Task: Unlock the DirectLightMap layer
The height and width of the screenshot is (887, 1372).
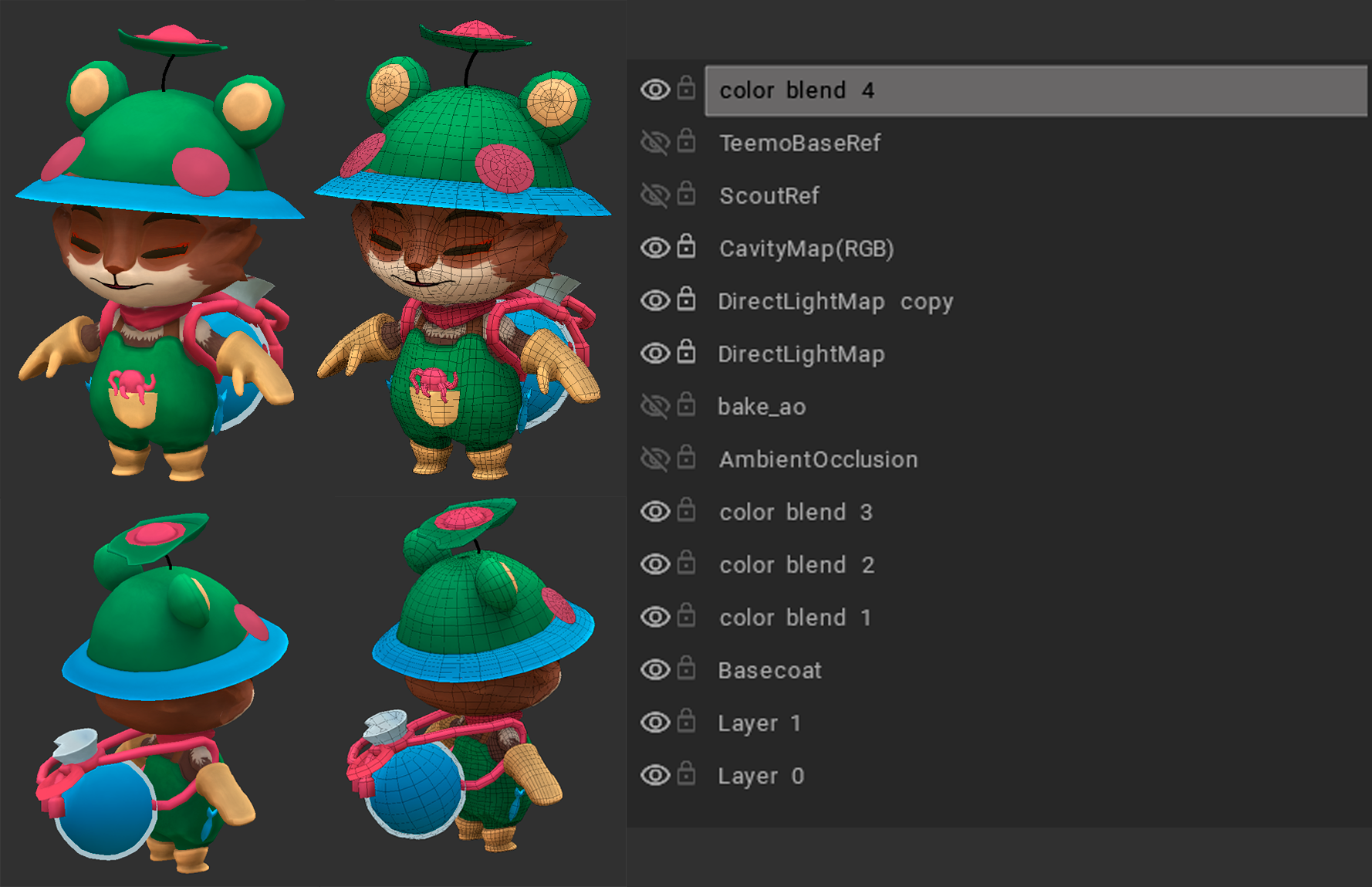Action: [x=686, y=351]
